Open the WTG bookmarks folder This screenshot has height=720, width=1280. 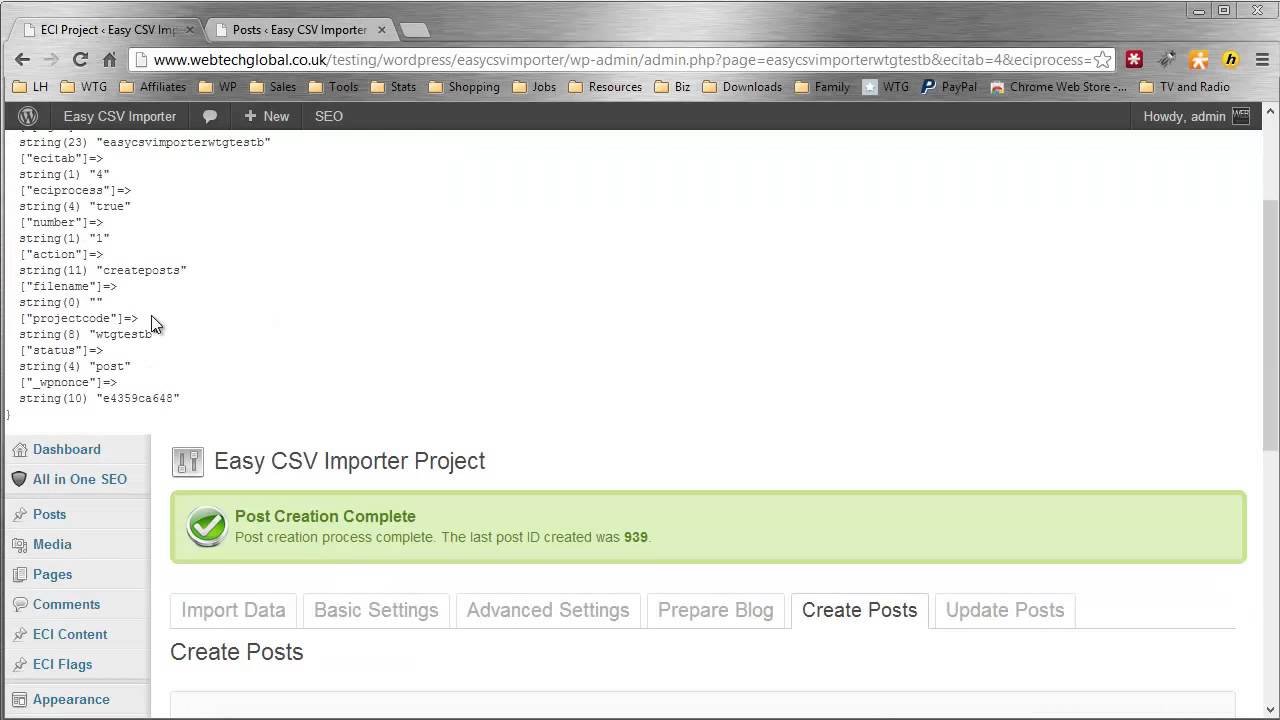tap(83, 87)
